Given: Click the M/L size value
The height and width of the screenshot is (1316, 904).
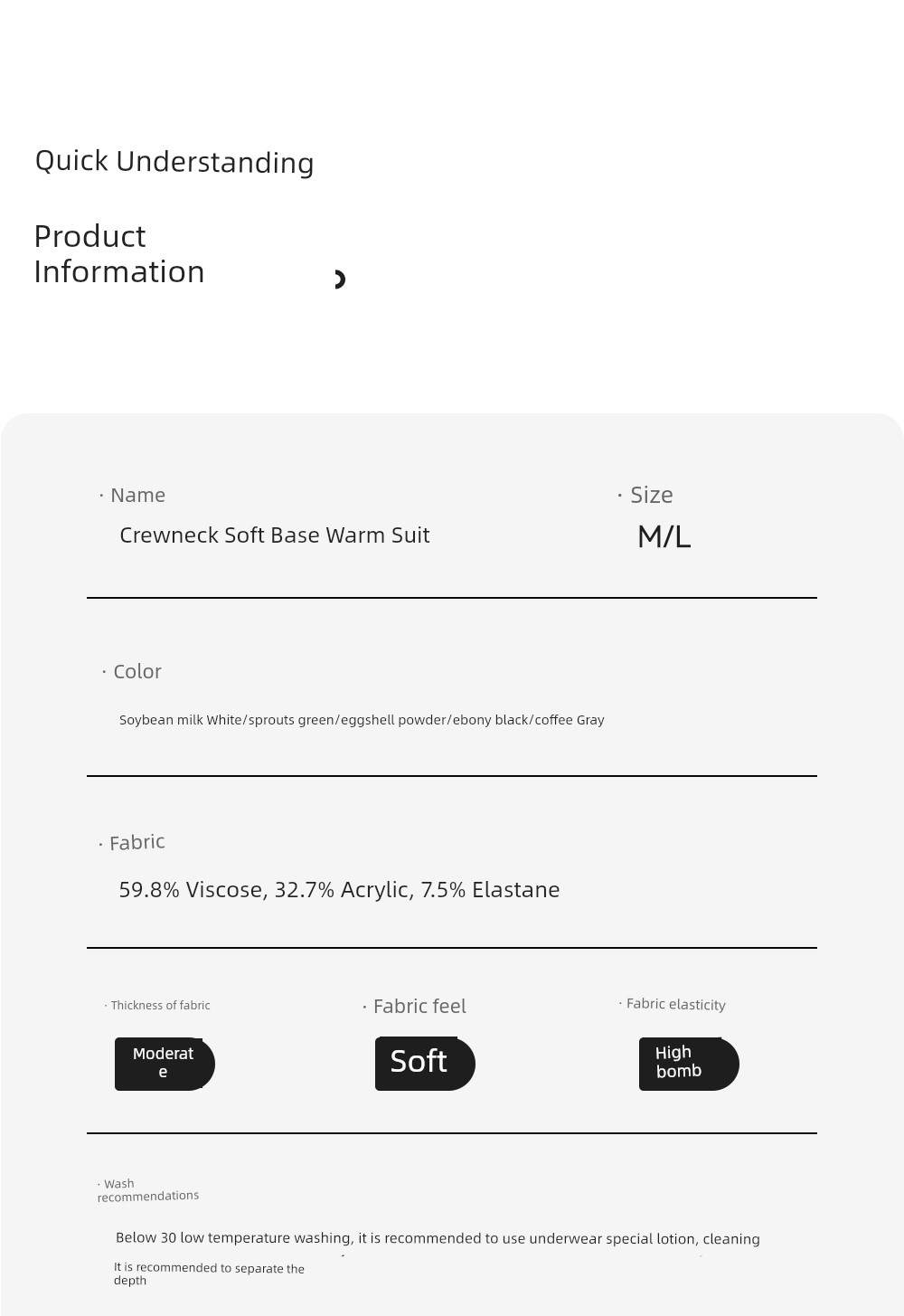Looking at the screenshot, I should [664, 536].
